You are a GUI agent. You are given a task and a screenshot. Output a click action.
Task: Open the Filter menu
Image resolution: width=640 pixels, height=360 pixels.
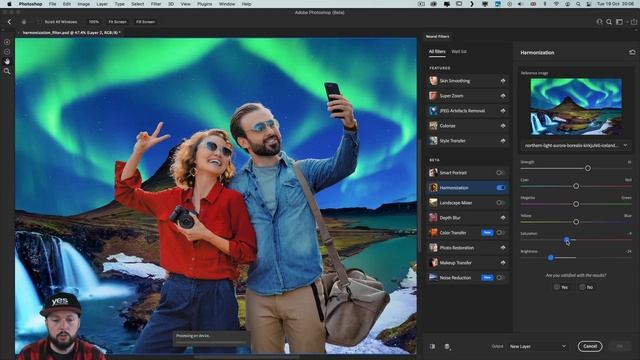click(156, 4)
